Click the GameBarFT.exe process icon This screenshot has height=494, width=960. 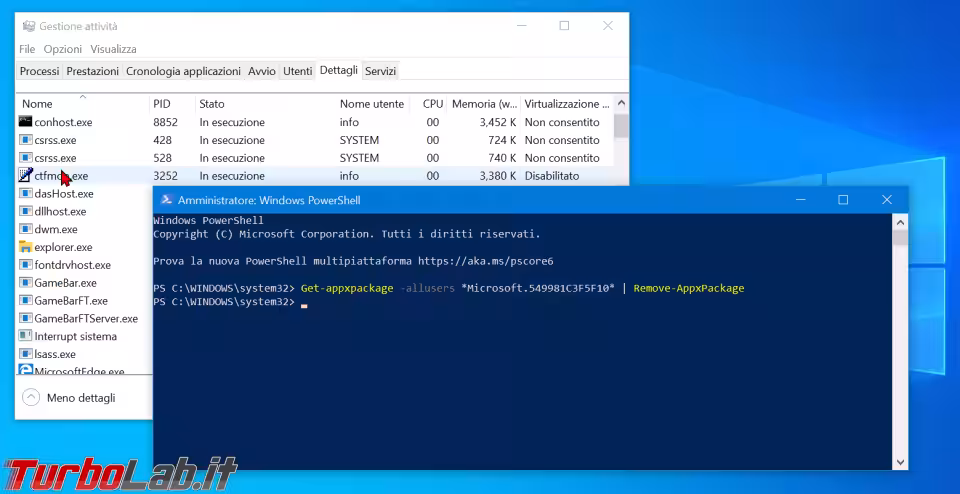[x=25, y=301]
